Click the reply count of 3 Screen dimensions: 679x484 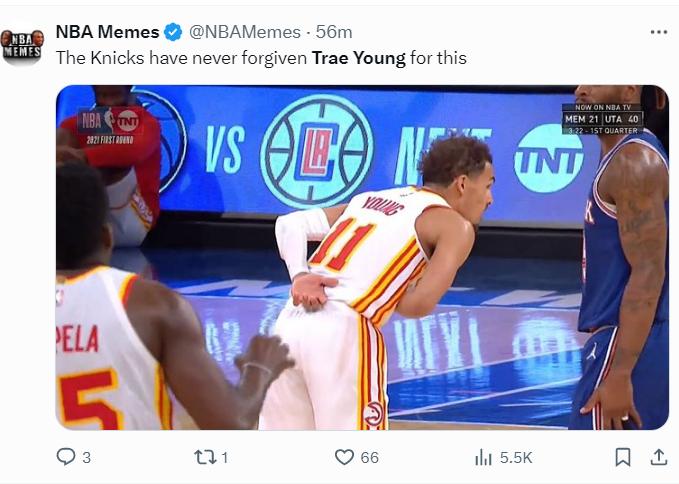point(86,458)
